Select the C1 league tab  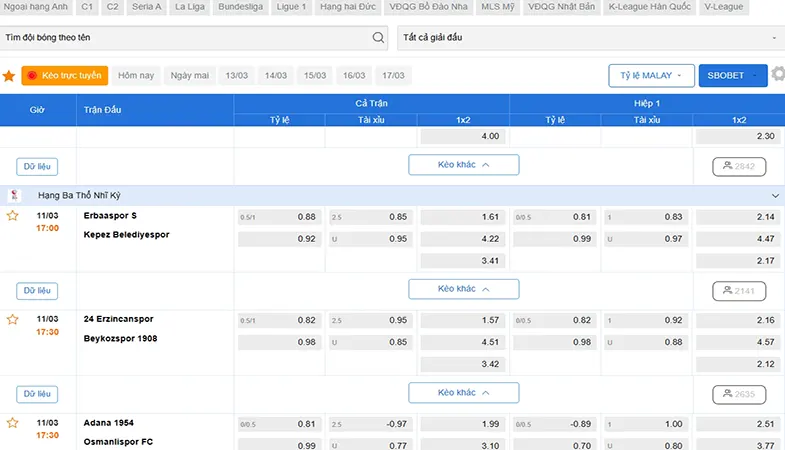(x=87, y=7)
